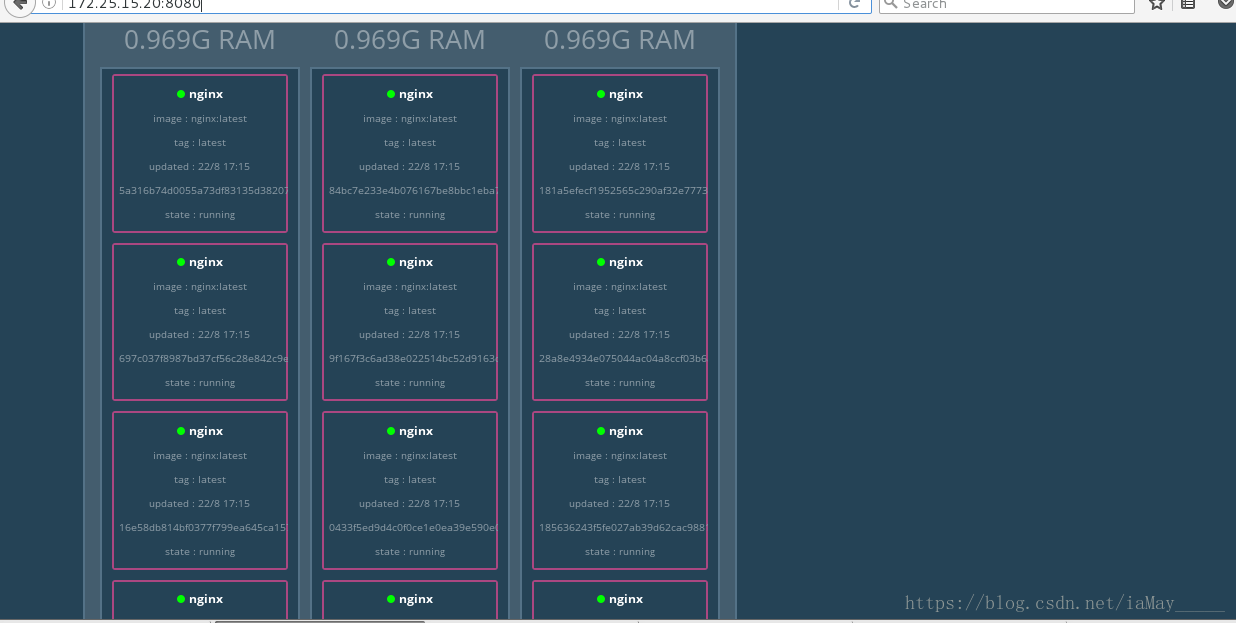Click the green status dot on container 16e58db8
1236x623 pixels.
181,431
